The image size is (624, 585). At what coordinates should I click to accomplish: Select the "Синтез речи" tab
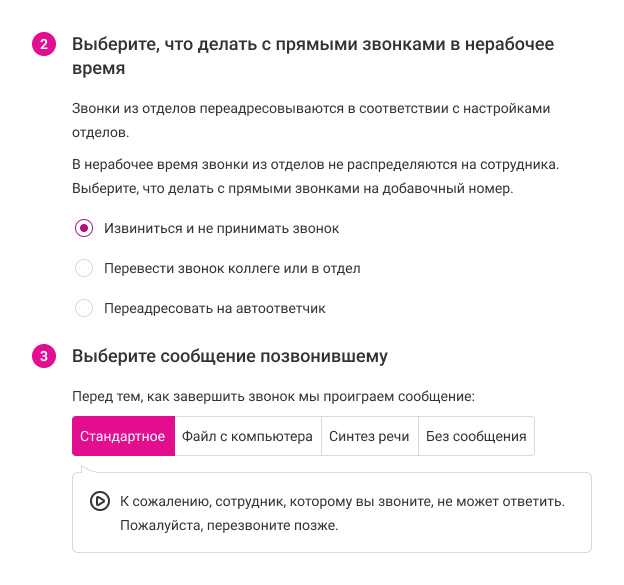coord(368,437)
